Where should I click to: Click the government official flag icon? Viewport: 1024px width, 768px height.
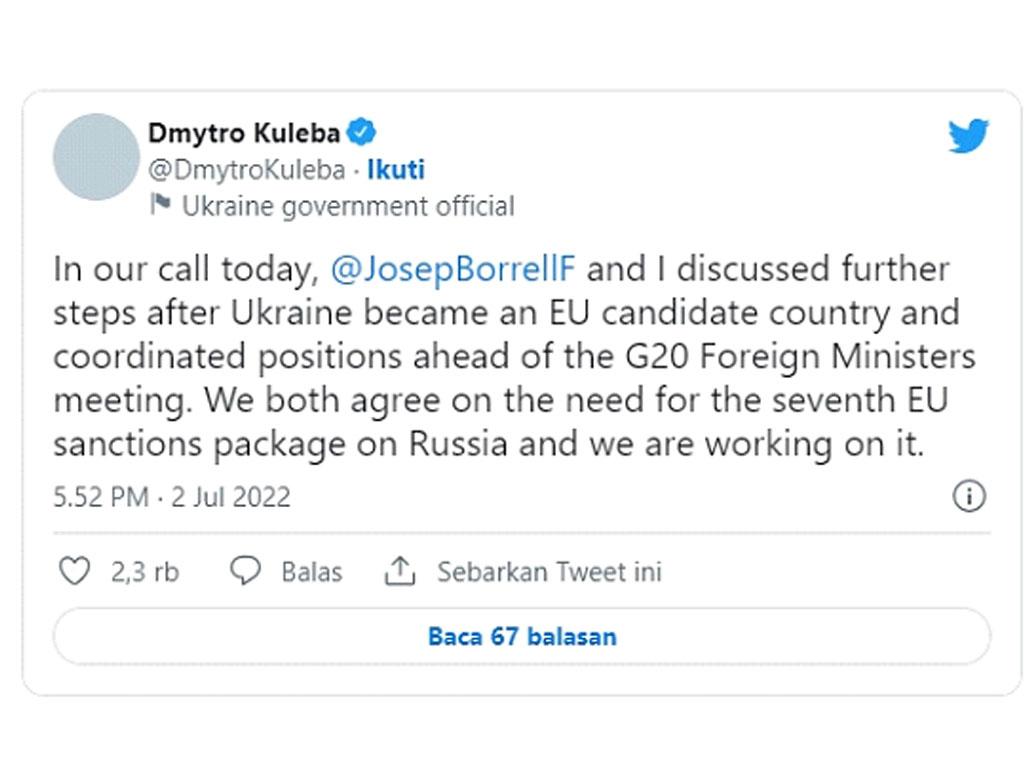pos(160,204)
